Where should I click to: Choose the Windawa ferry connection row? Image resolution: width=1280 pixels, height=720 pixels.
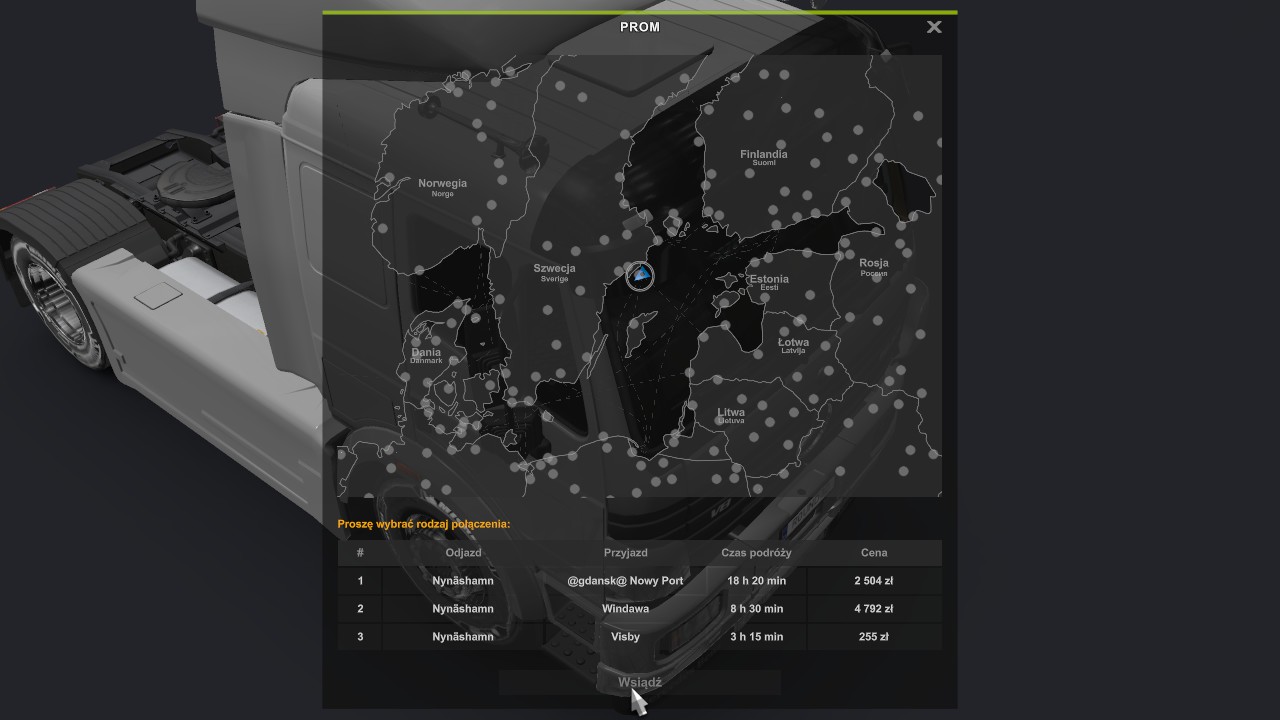click(625, 609)
